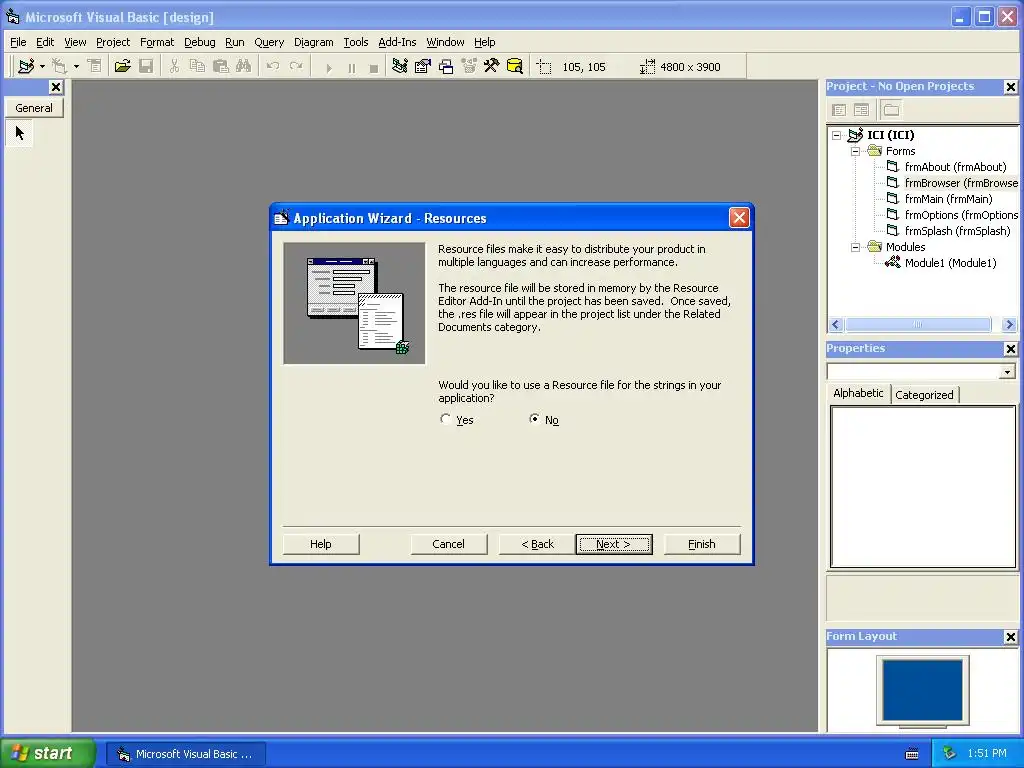The width and height of the screenshot is (1024, 768).
Task: Select the Yes radio button
Action: pyautogui.click(x=445, y=419)
